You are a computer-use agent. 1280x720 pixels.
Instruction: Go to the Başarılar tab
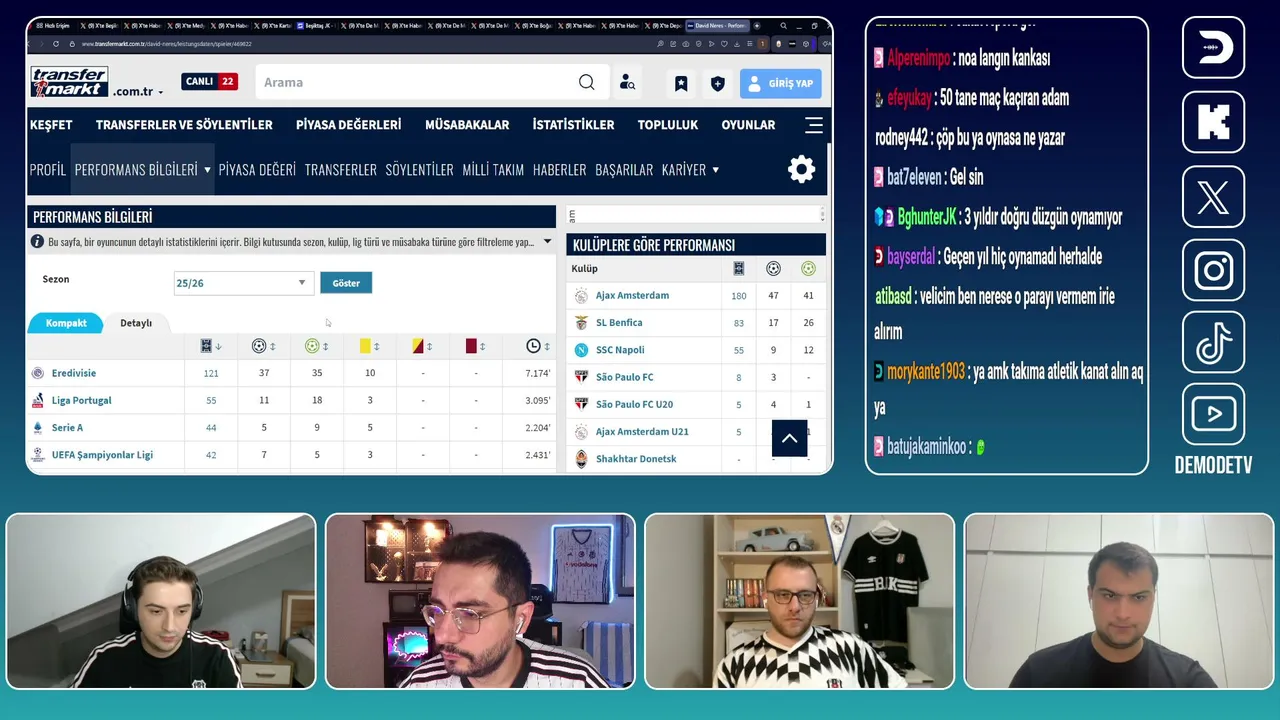[x=624, y=170]
